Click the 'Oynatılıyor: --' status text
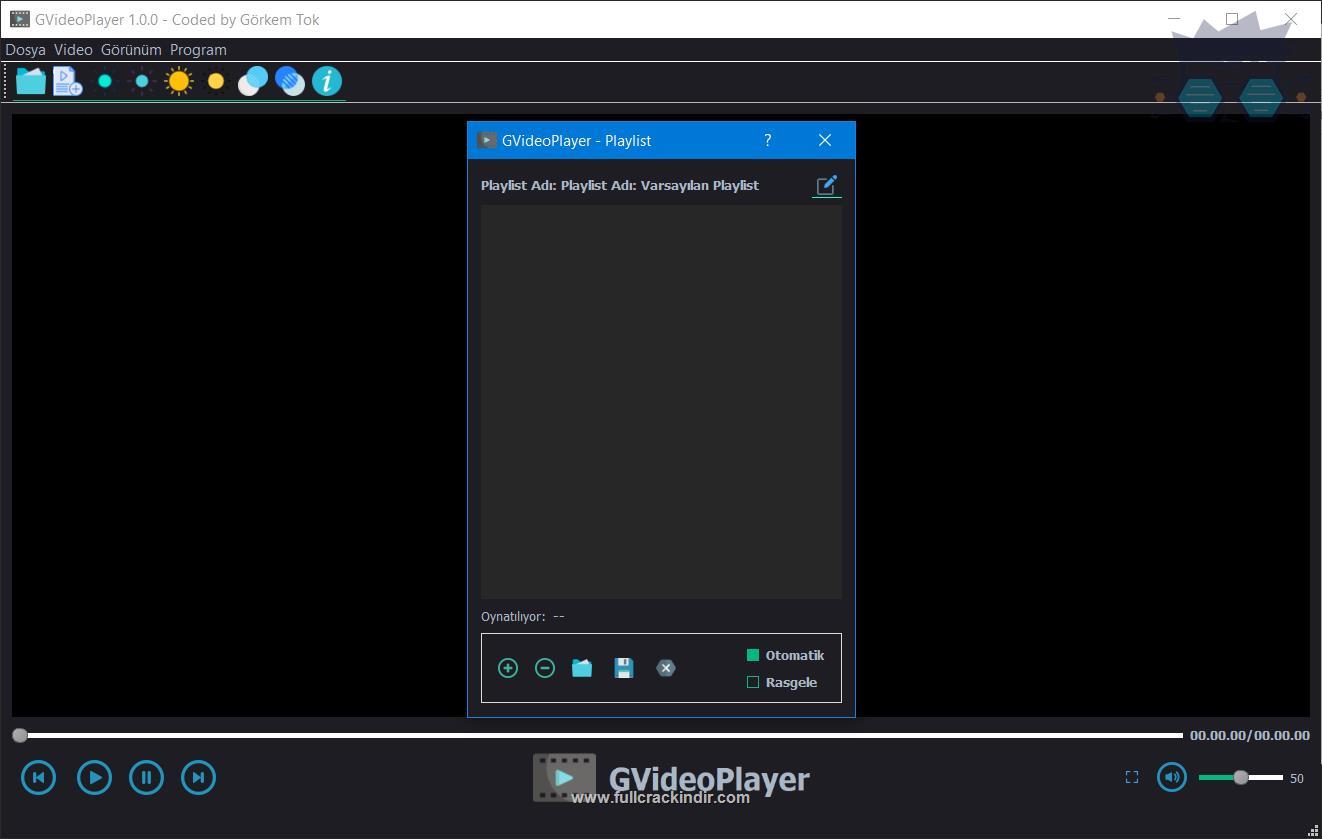Screen dimensions: 1322x839 (523, 616)
